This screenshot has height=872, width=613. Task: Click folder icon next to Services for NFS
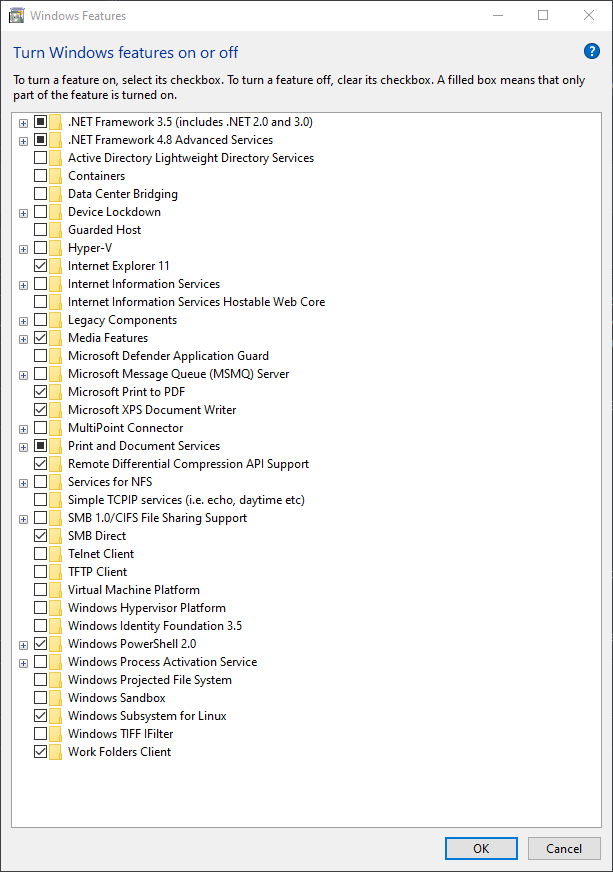[x=55, y=482]
